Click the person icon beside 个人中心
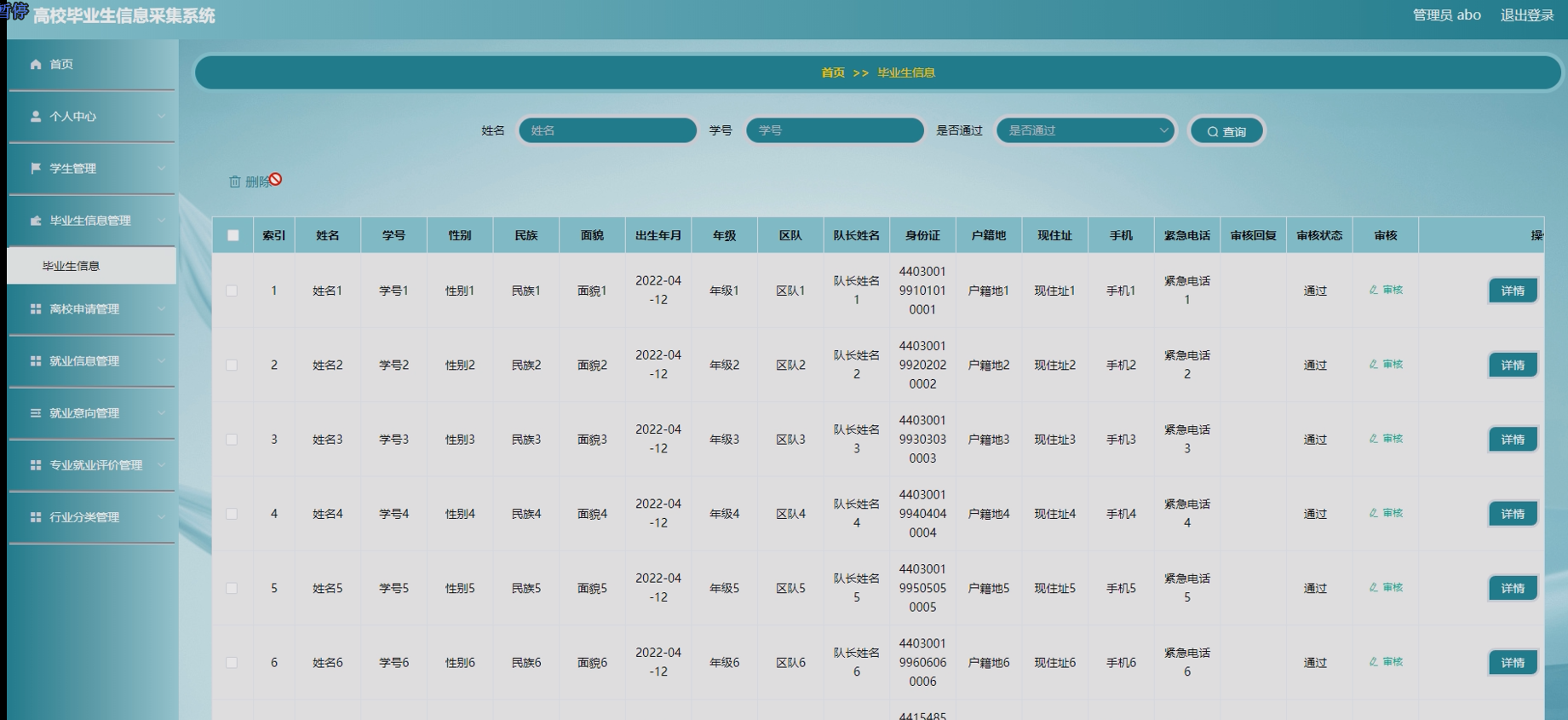Image resolution: width=1568 pixels, height=720 pixels. 36,116
